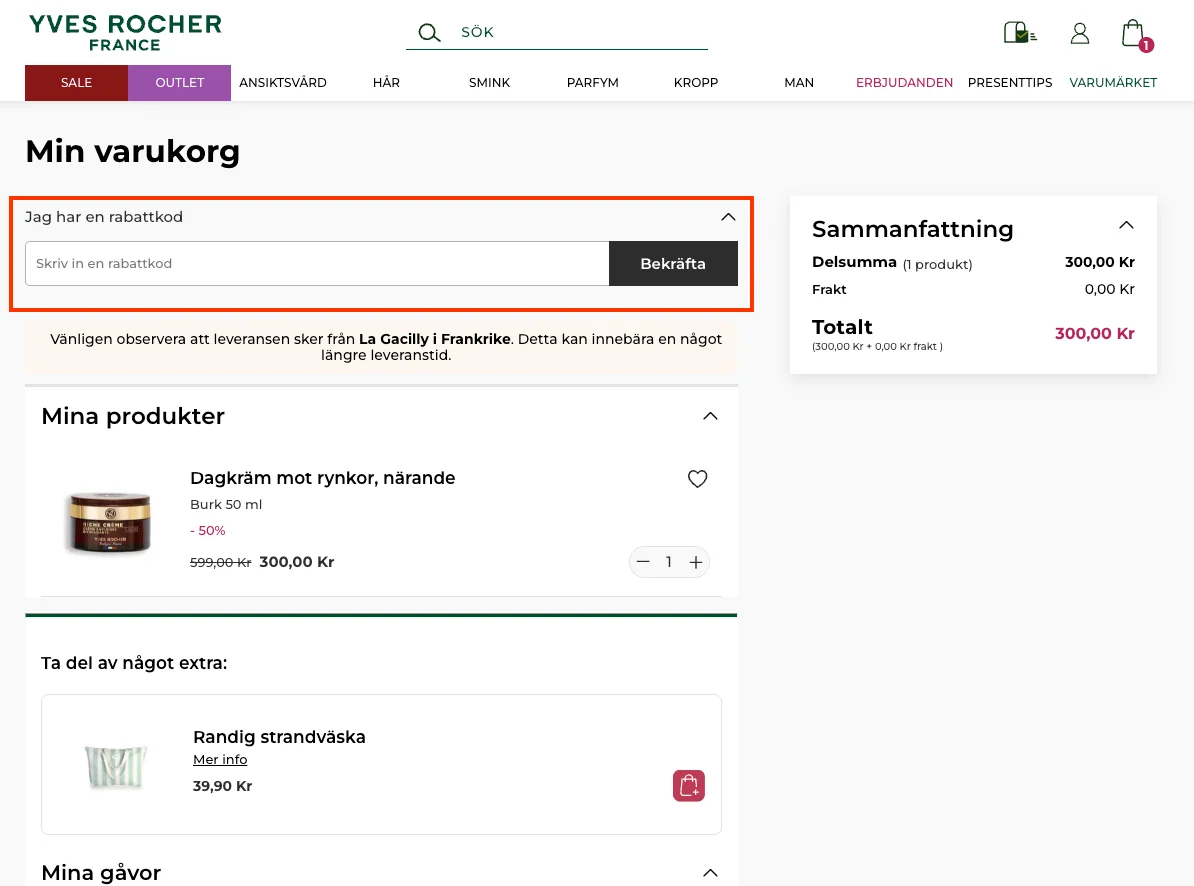Open the OUTLET menu tab

coord(180,82)
